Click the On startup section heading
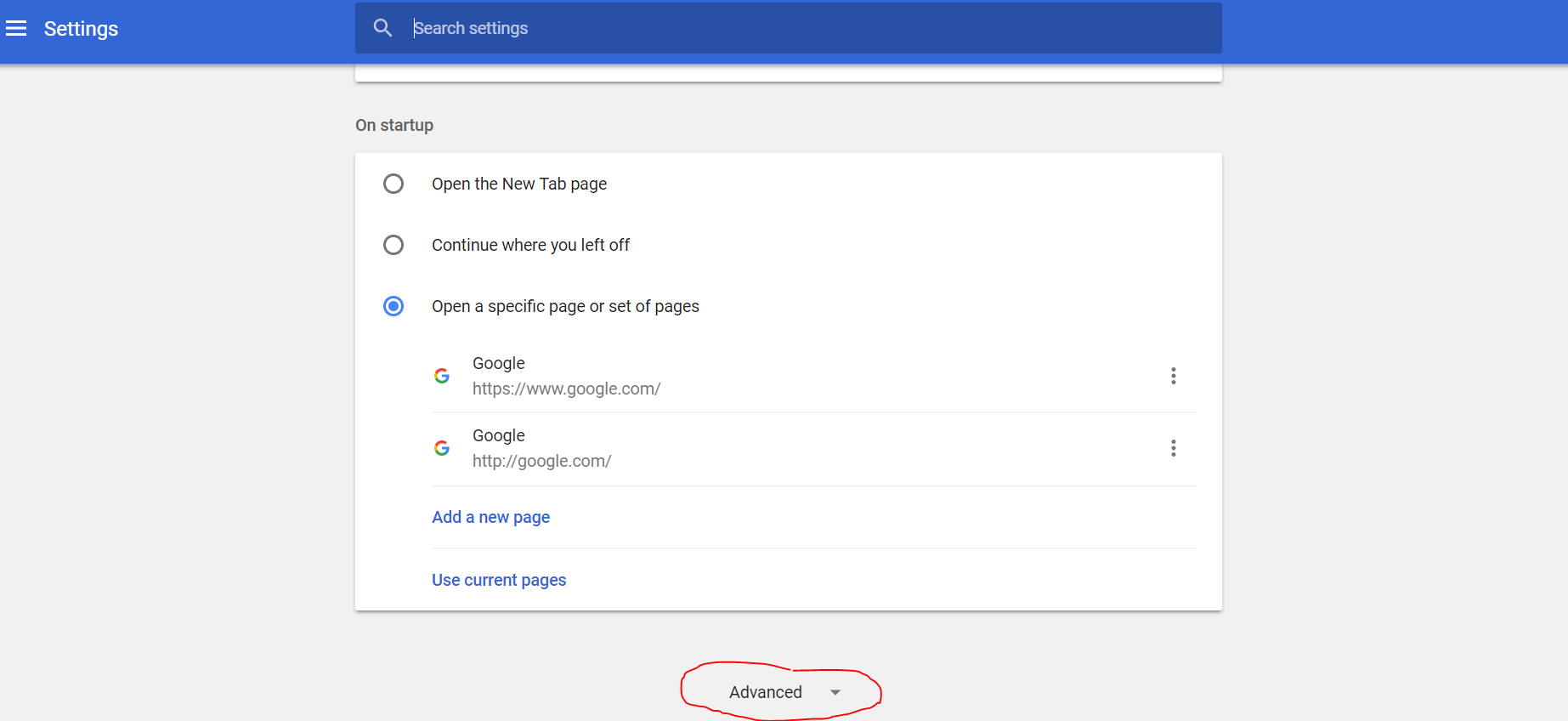Viewport: 1568px width, 721px height. 394,125
